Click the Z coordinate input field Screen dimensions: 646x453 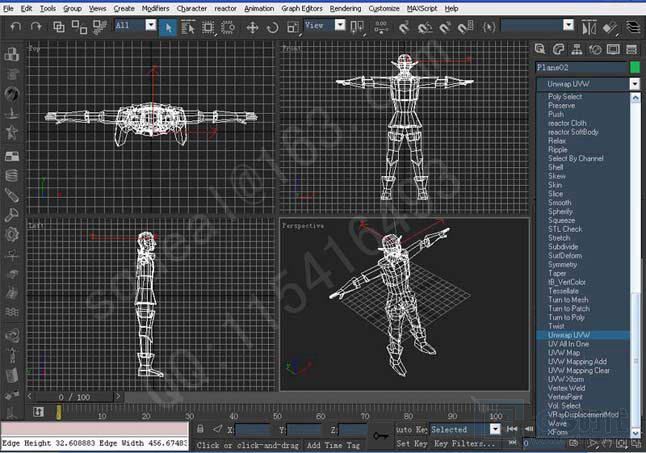point(353,430)
